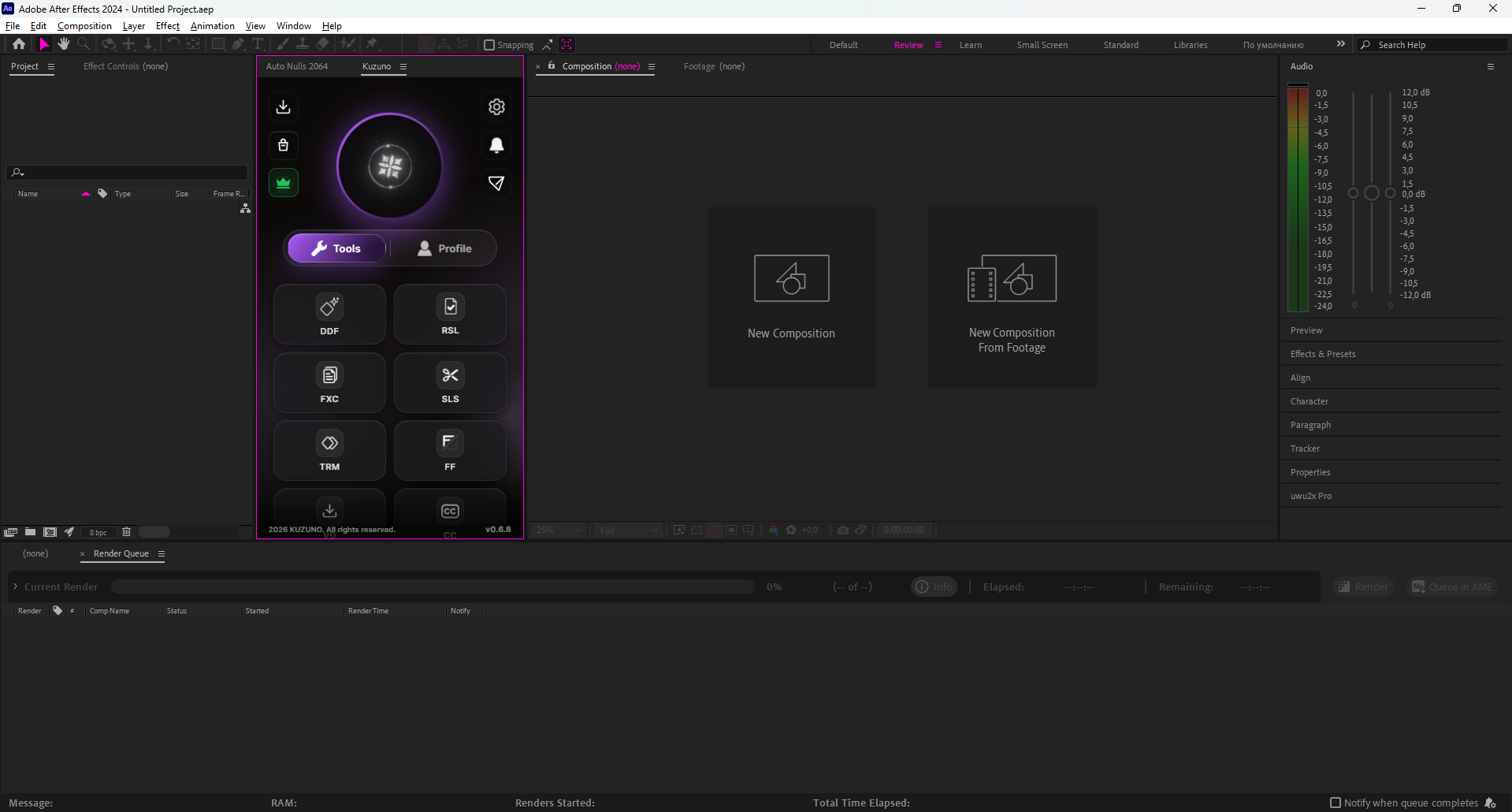Select the Puppet Pin tool
Viewport: 1512px width, 812px height.
[x=372, y=44]
